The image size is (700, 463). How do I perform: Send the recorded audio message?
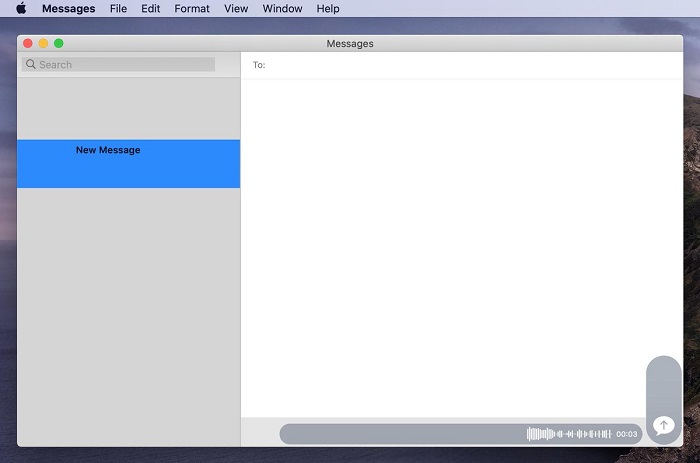click(662, 425)
